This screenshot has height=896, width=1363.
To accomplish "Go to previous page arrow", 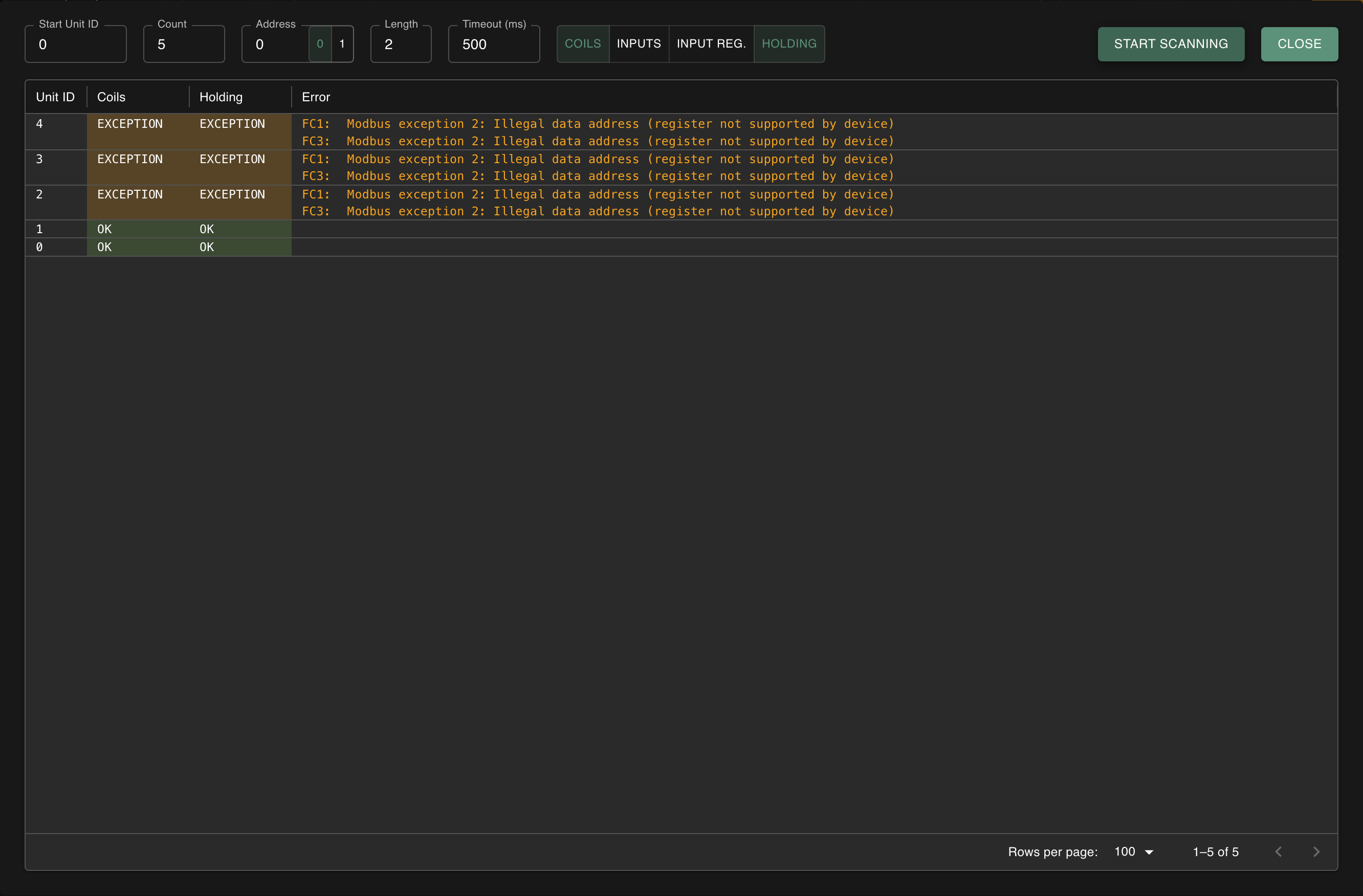I will click(1278, 852).
